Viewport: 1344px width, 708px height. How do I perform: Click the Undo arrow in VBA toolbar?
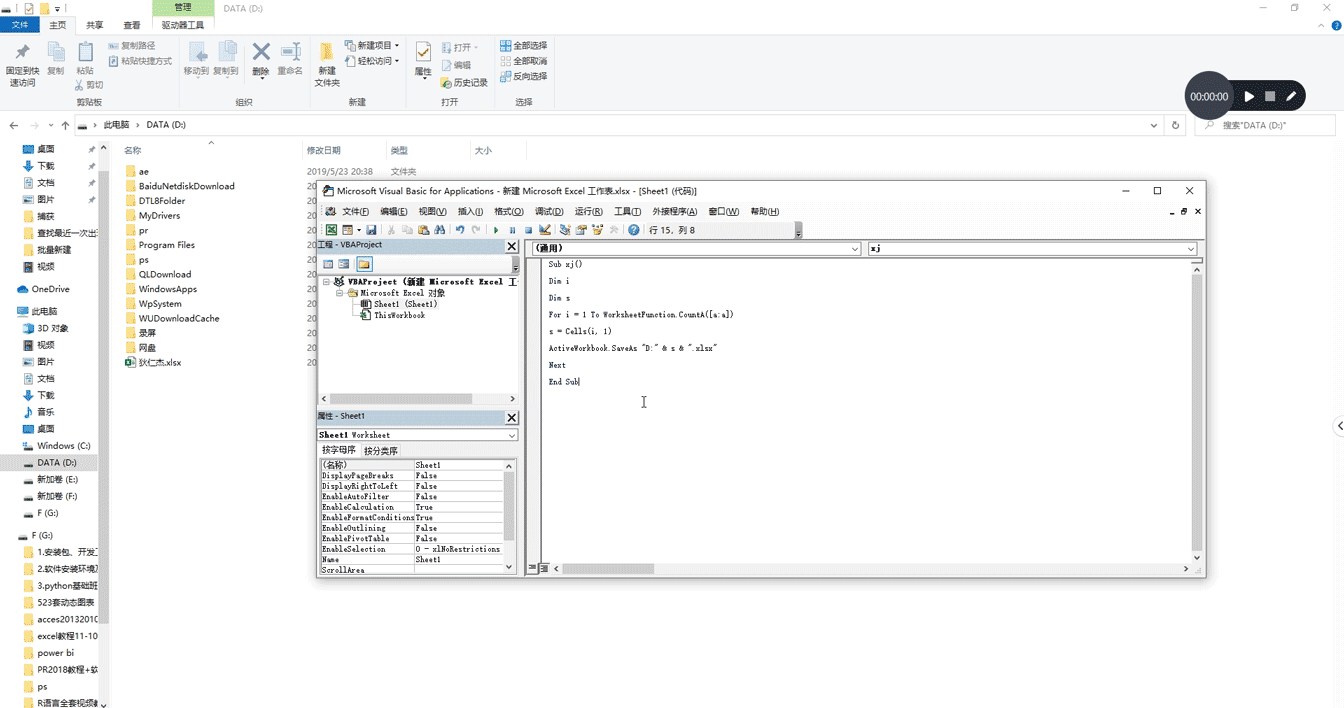point(460,230)
